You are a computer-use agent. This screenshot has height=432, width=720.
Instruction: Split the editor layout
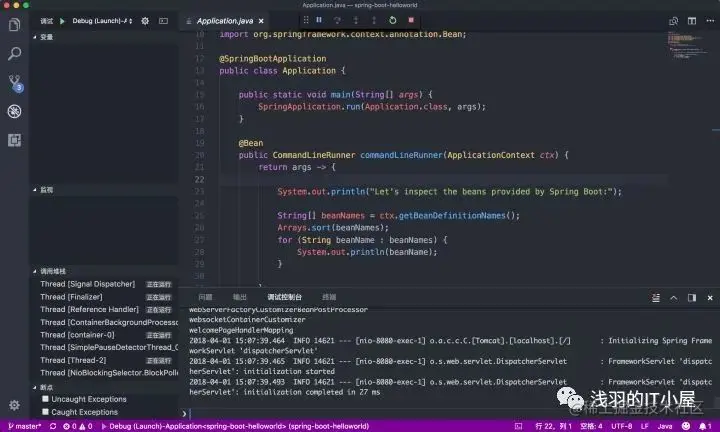(692, 21)
